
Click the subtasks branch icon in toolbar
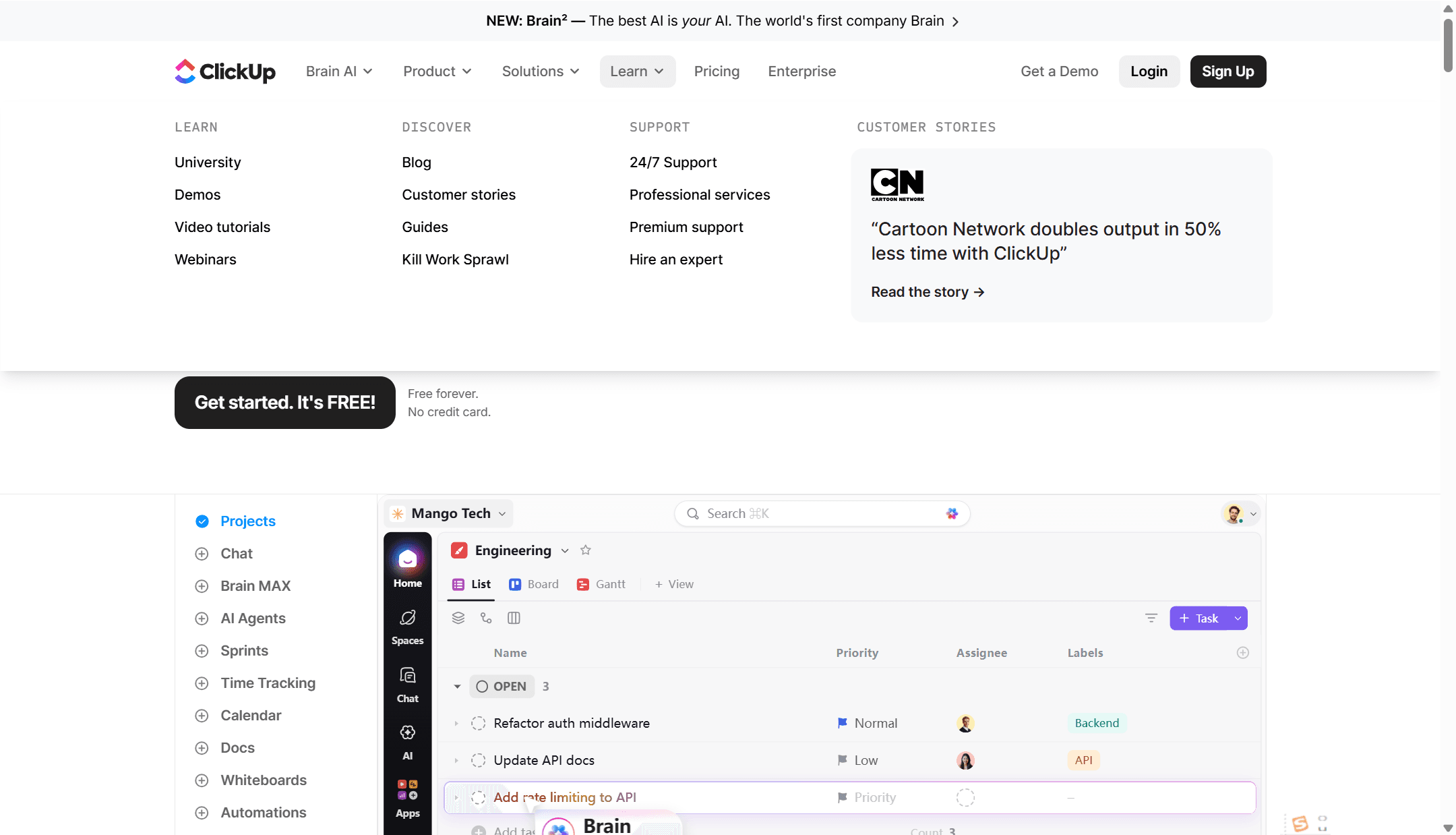(x=486, y=618)
